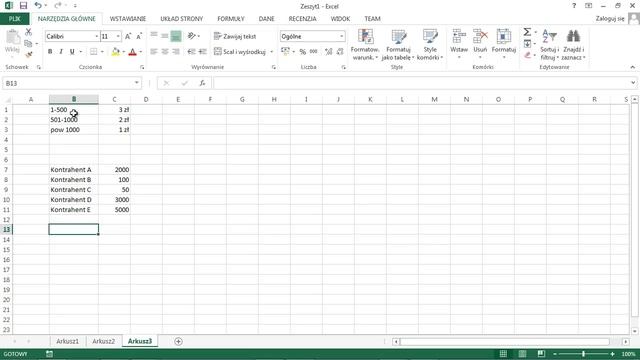Open the Calibri font name dropdown
The image size is (640, 360).
97,36
